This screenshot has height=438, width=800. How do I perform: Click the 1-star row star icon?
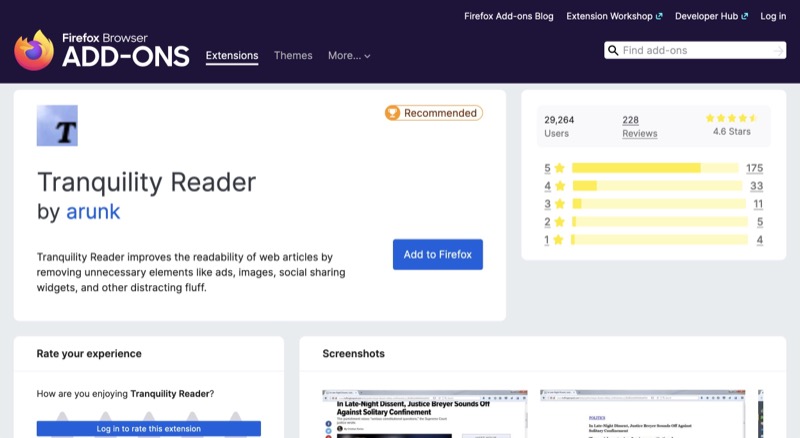click(560, 240)
